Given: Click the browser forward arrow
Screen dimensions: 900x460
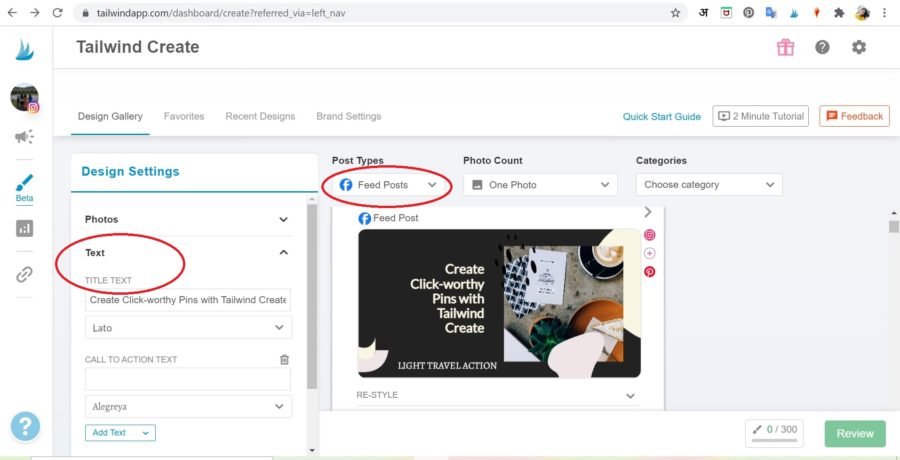Looking at the screenshot, I should (x=35, y=13).
